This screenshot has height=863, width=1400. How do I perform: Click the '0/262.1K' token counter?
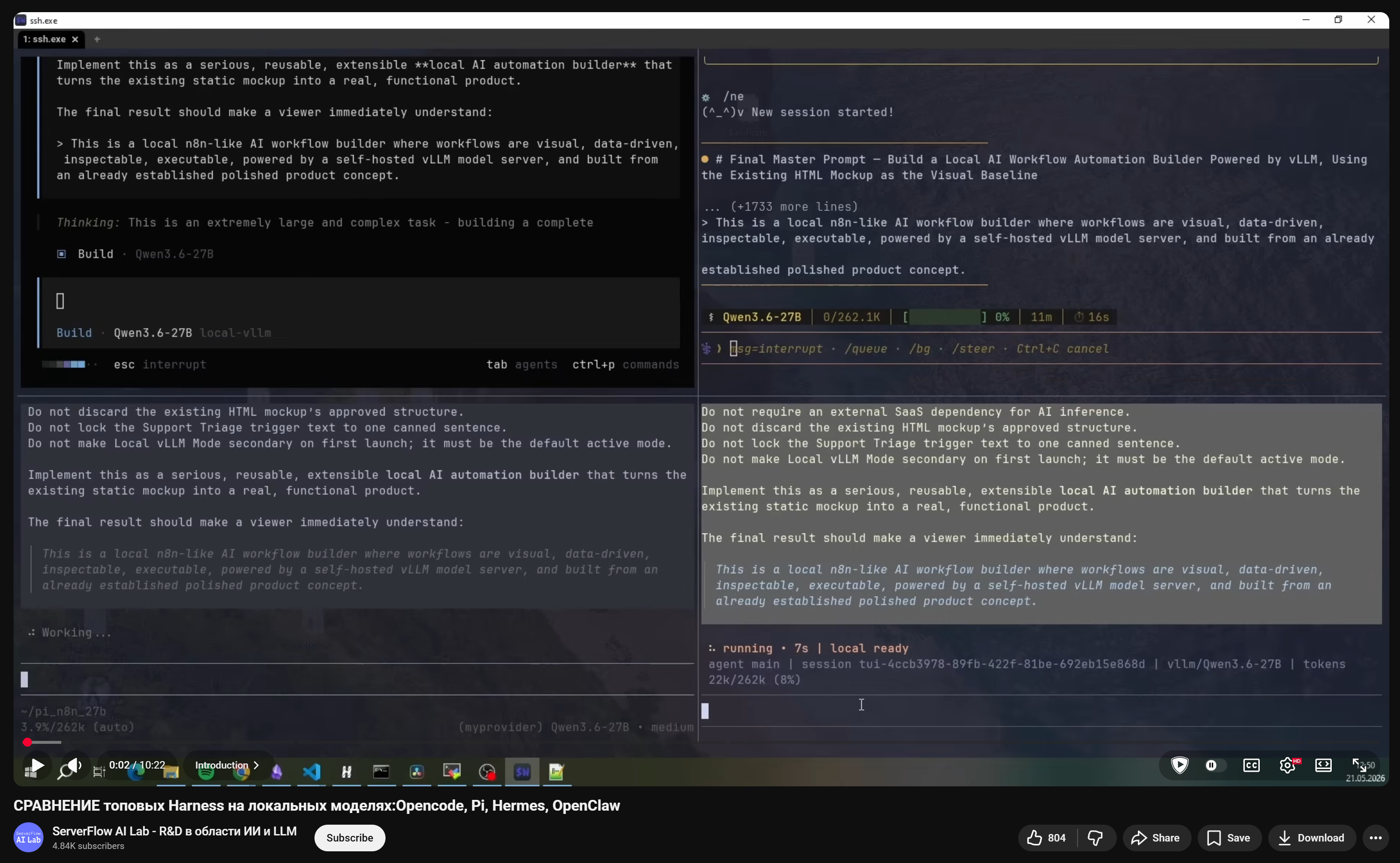tap(851, 317)
